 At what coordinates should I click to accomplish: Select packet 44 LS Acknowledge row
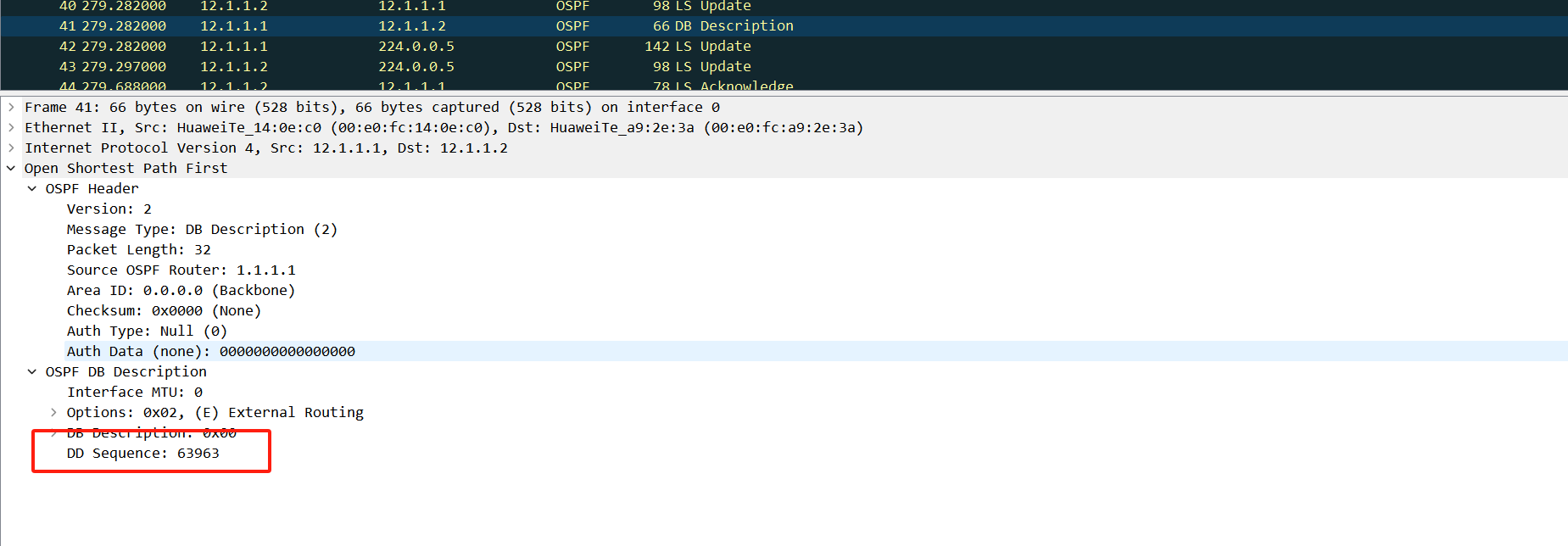784,84
